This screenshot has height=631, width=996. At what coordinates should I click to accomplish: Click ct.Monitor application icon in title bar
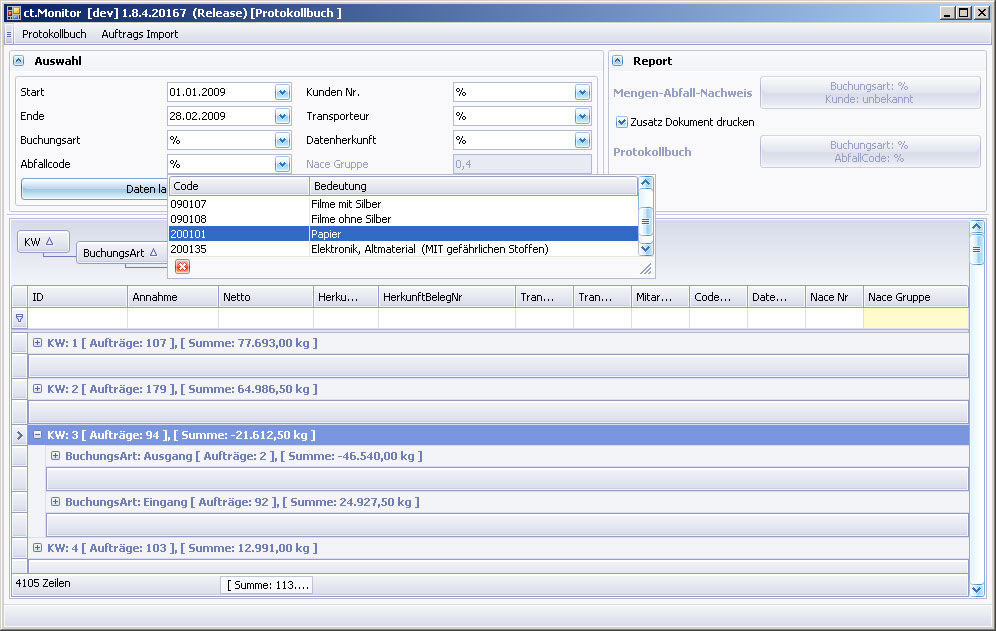coord(13,12)
